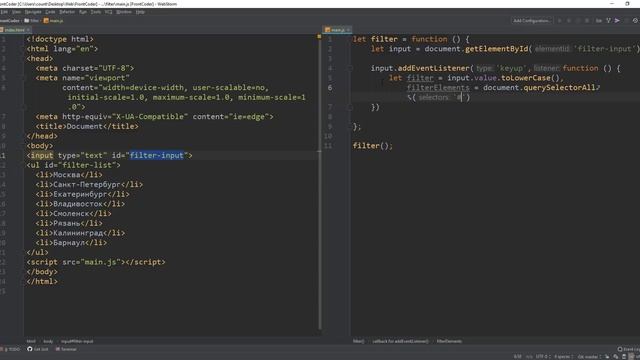
Task: Open the Add Configuration dropdown
Action: 531,20
